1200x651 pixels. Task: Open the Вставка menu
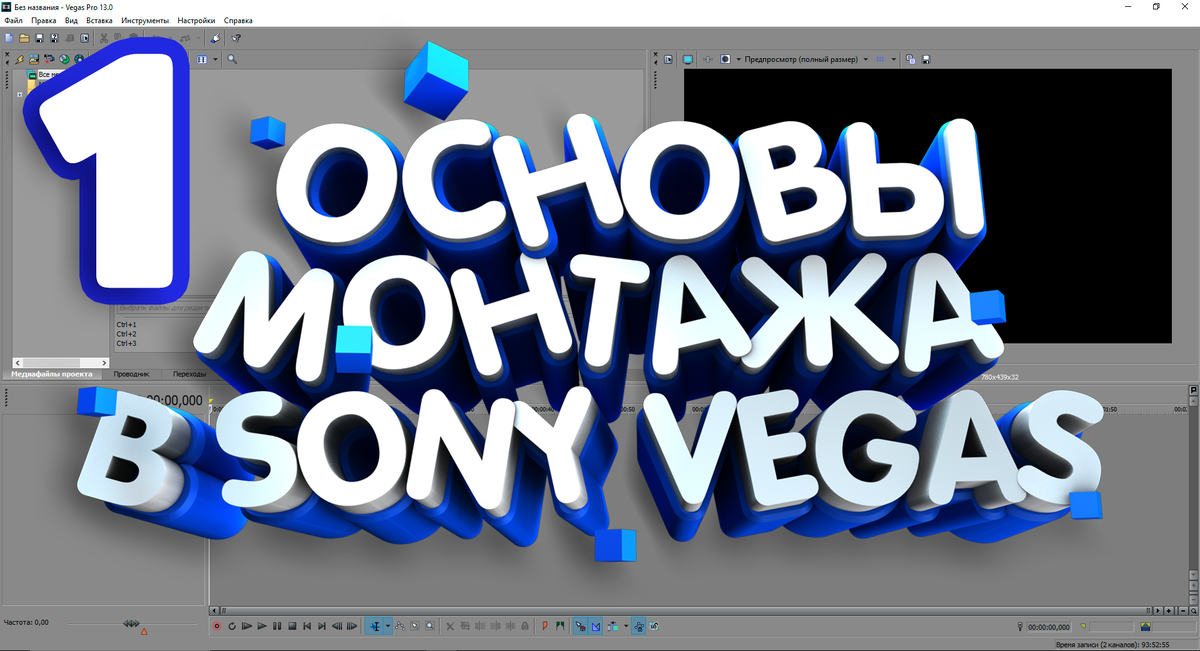click(100, 20)
